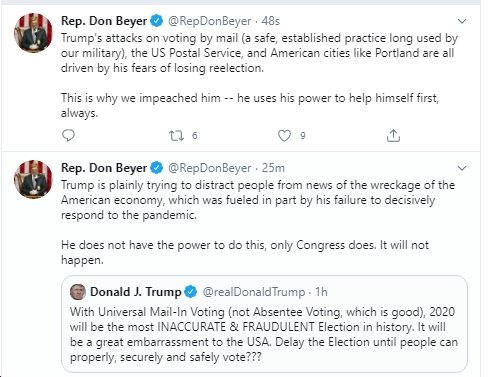Click verified badge next to Donald J. Trump
The height and width of the screenshot is (377, 490).
pyautogui.click(x=191, y=292)
